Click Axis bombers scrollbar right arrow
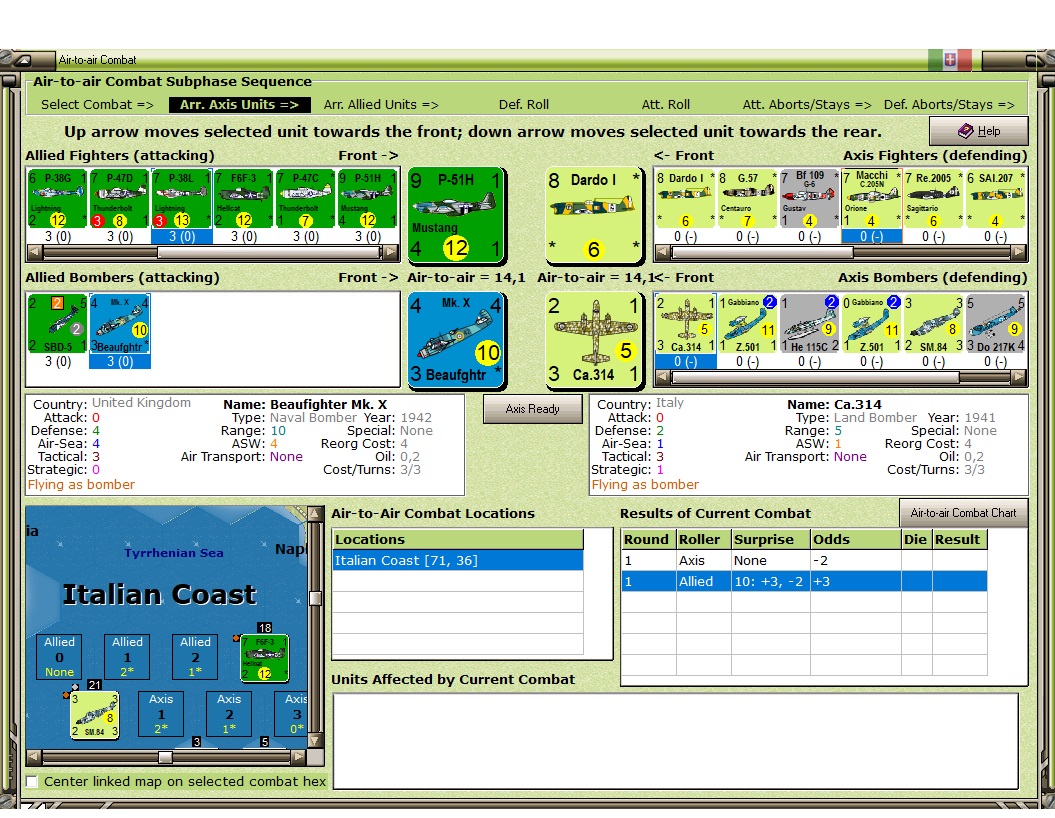This screenshot has width=1055, height=818. [1019, 377]
